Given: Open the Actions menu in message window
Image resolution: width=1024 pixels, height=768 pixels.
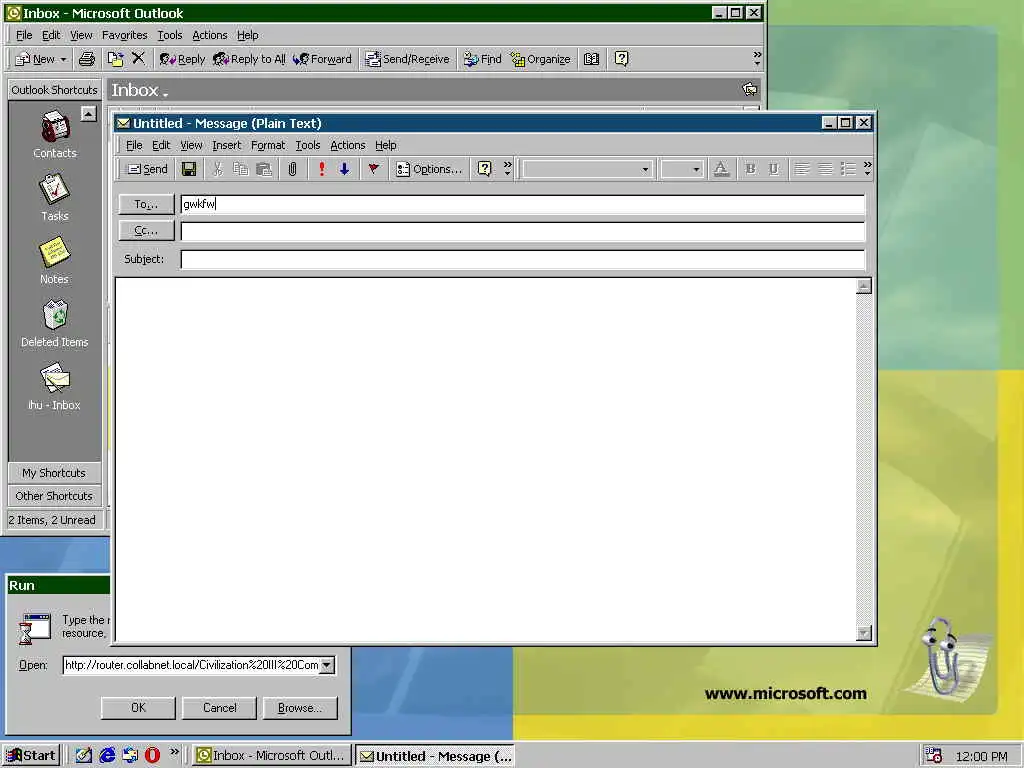Looking at the screenshot, I should tap(347, 145).
